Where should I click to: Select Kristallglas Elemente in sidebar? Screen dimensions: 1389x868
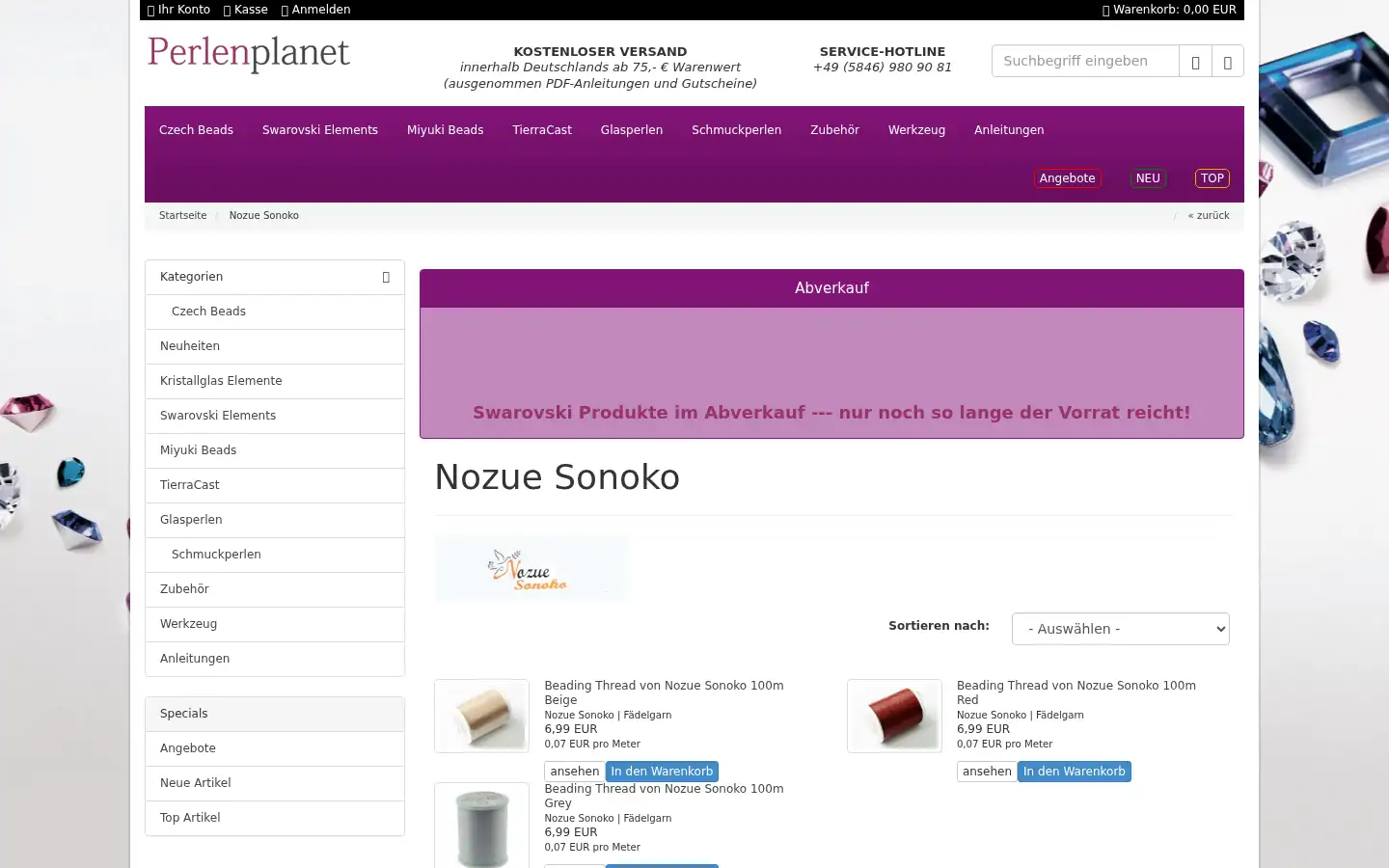(275, 381)
